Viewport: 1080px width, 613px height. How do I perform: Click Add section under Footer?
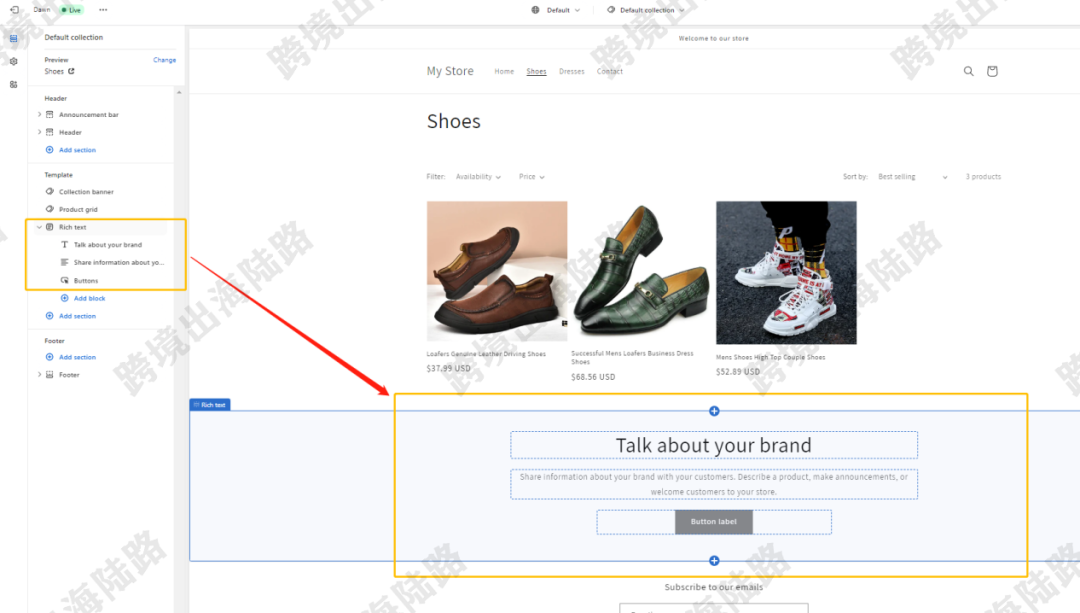click(x=77, y=357)
